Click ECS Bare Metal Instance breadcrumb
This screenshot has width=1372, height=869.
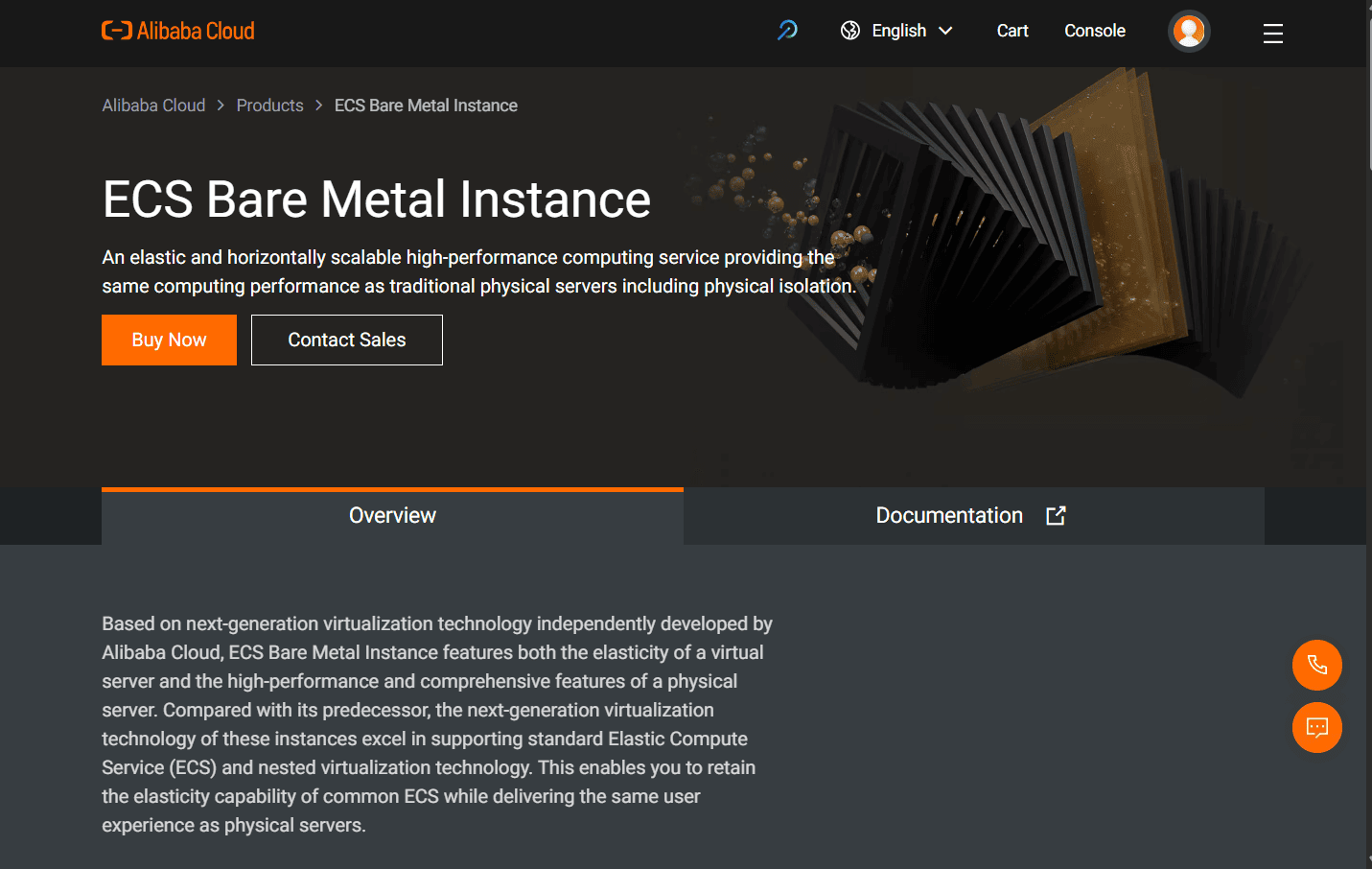pyautogui.click(x=426, y=106)
